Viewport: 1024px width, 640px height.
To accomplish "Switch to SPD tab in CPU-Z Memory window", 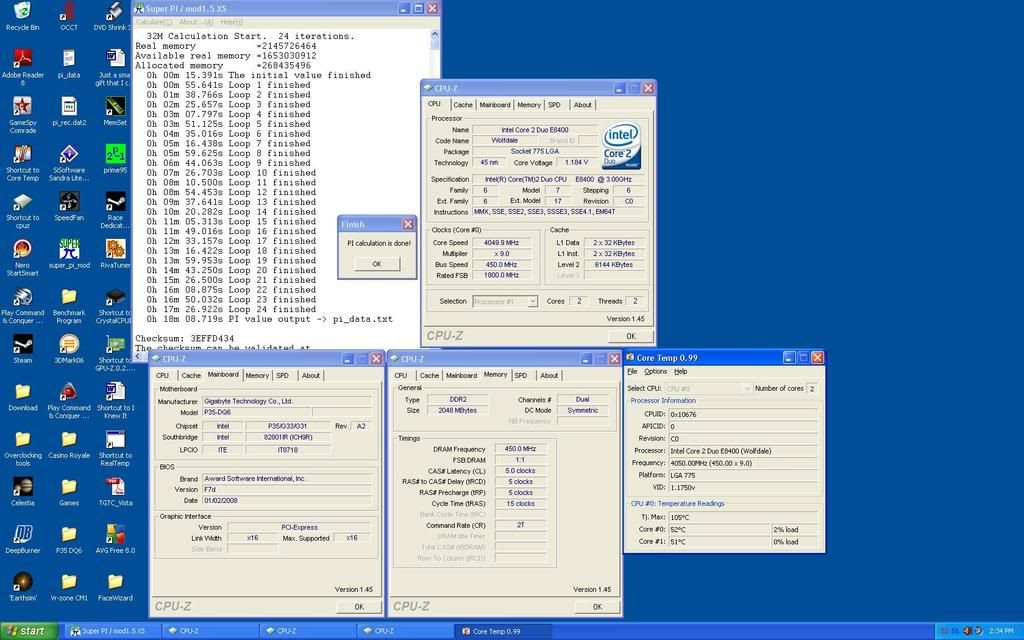I will (x=520, y=376).
